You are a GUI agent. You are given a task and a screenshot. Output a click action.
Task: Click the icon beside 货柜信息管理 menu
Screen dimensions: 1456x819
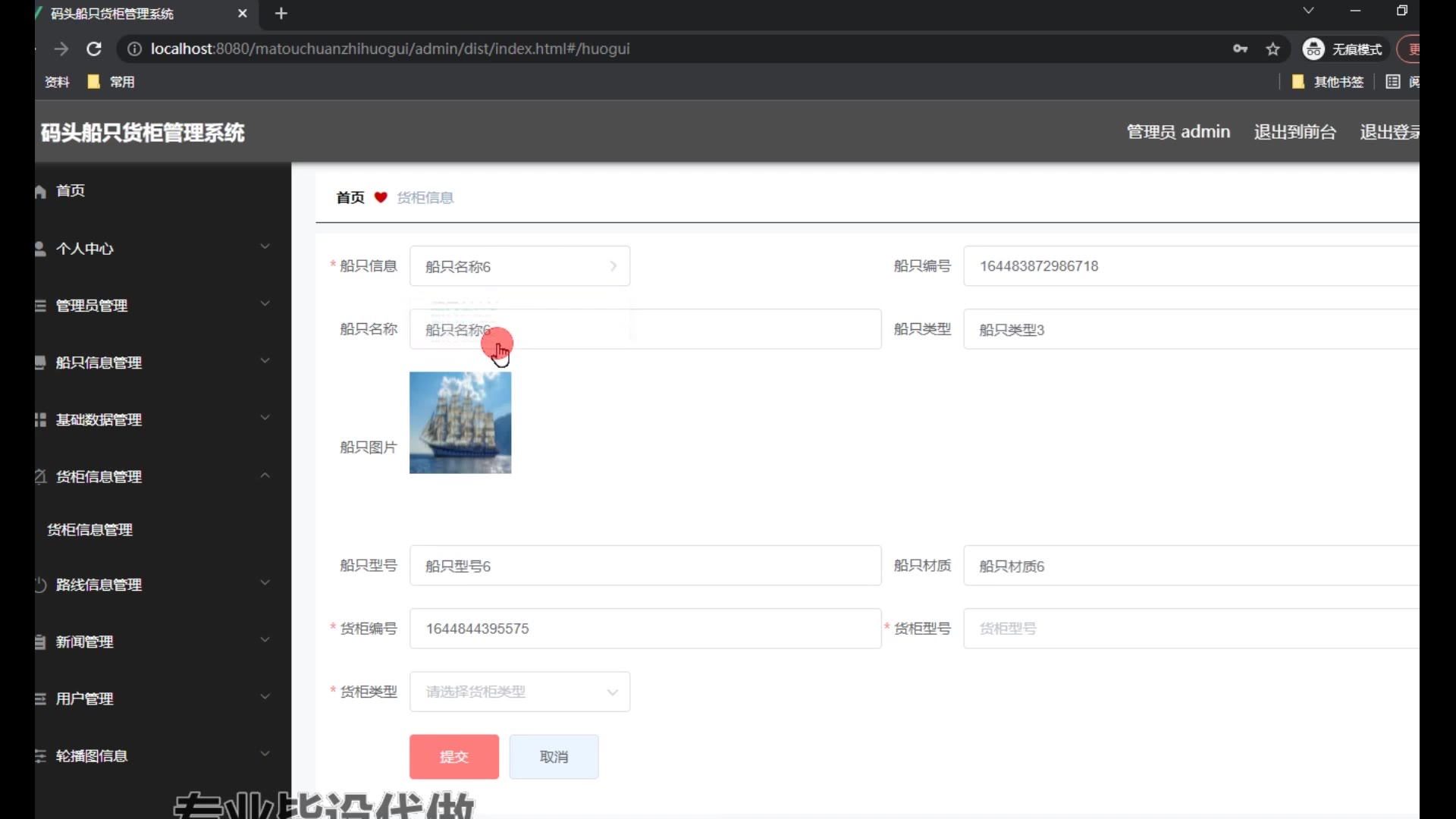pyautogui.click(x=40, y=476)
